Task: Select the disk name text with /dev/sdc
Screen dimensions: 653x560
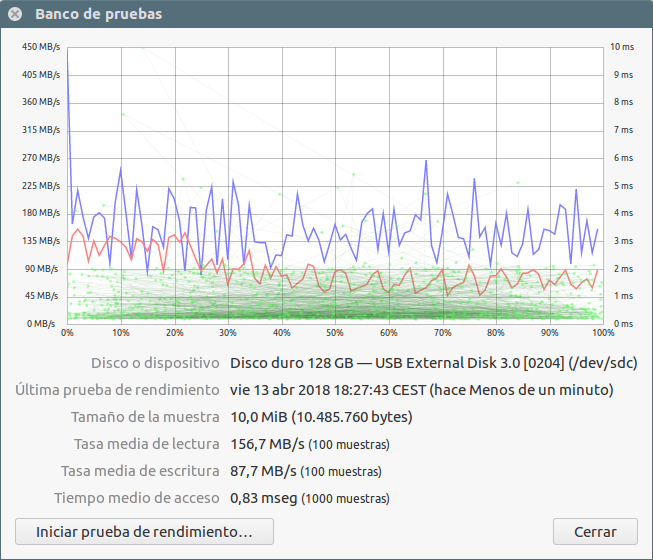Action: [433, 362]
